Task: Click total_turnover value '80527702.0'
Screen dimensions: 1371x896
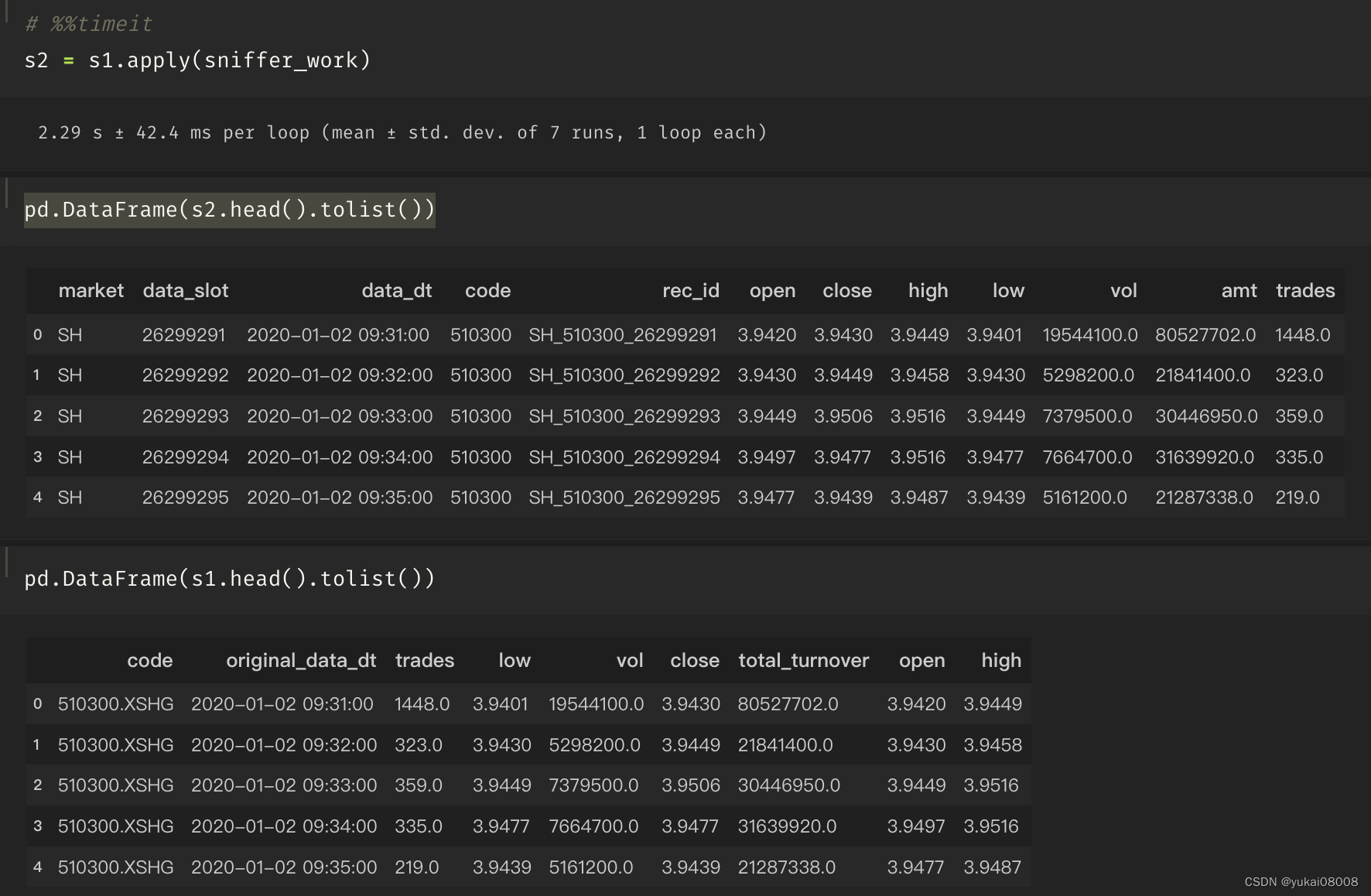Action: pos(788,704)
